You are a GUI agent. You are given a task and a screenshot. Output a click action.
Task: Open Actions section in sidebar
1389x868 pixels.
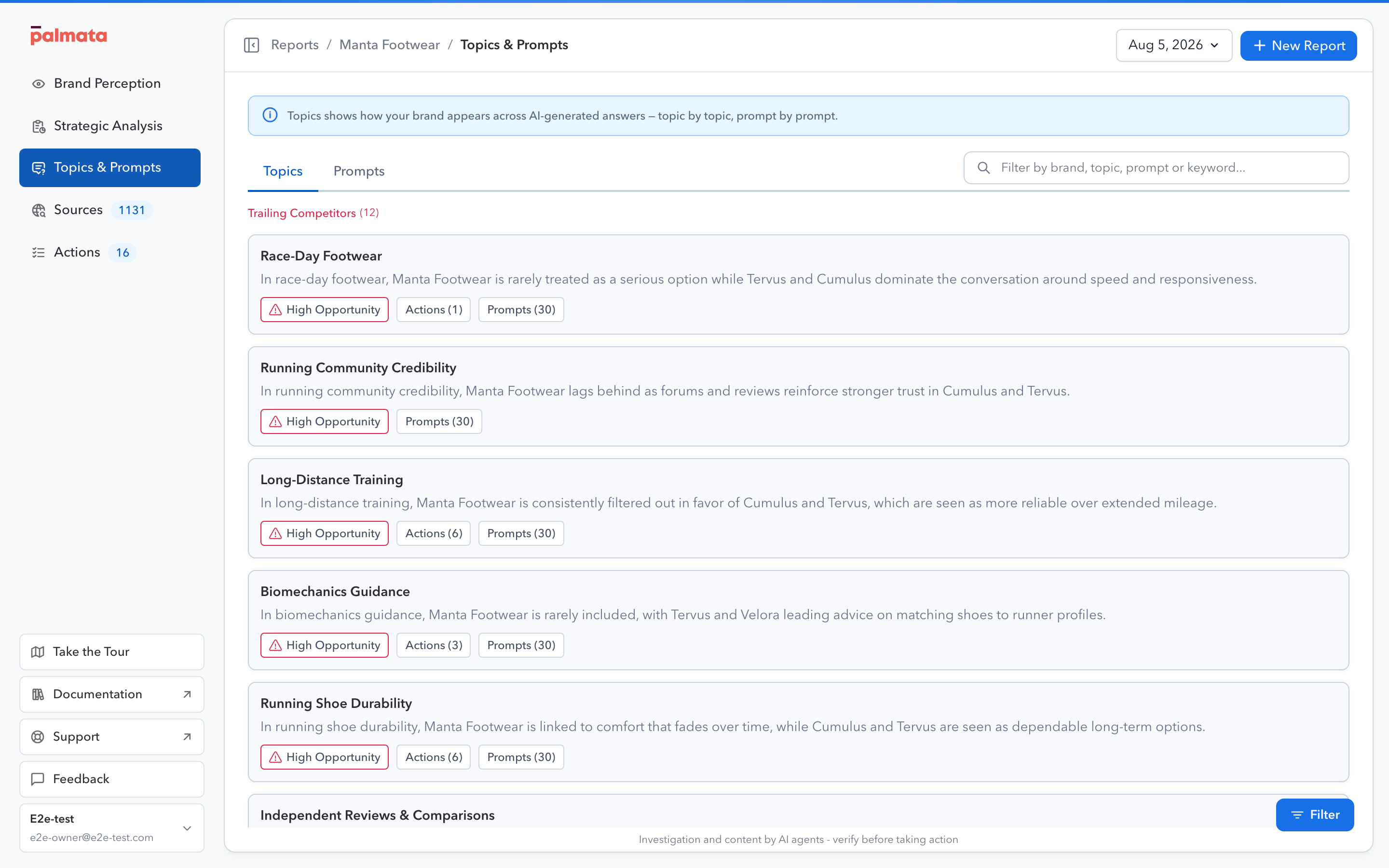[109, 253]
